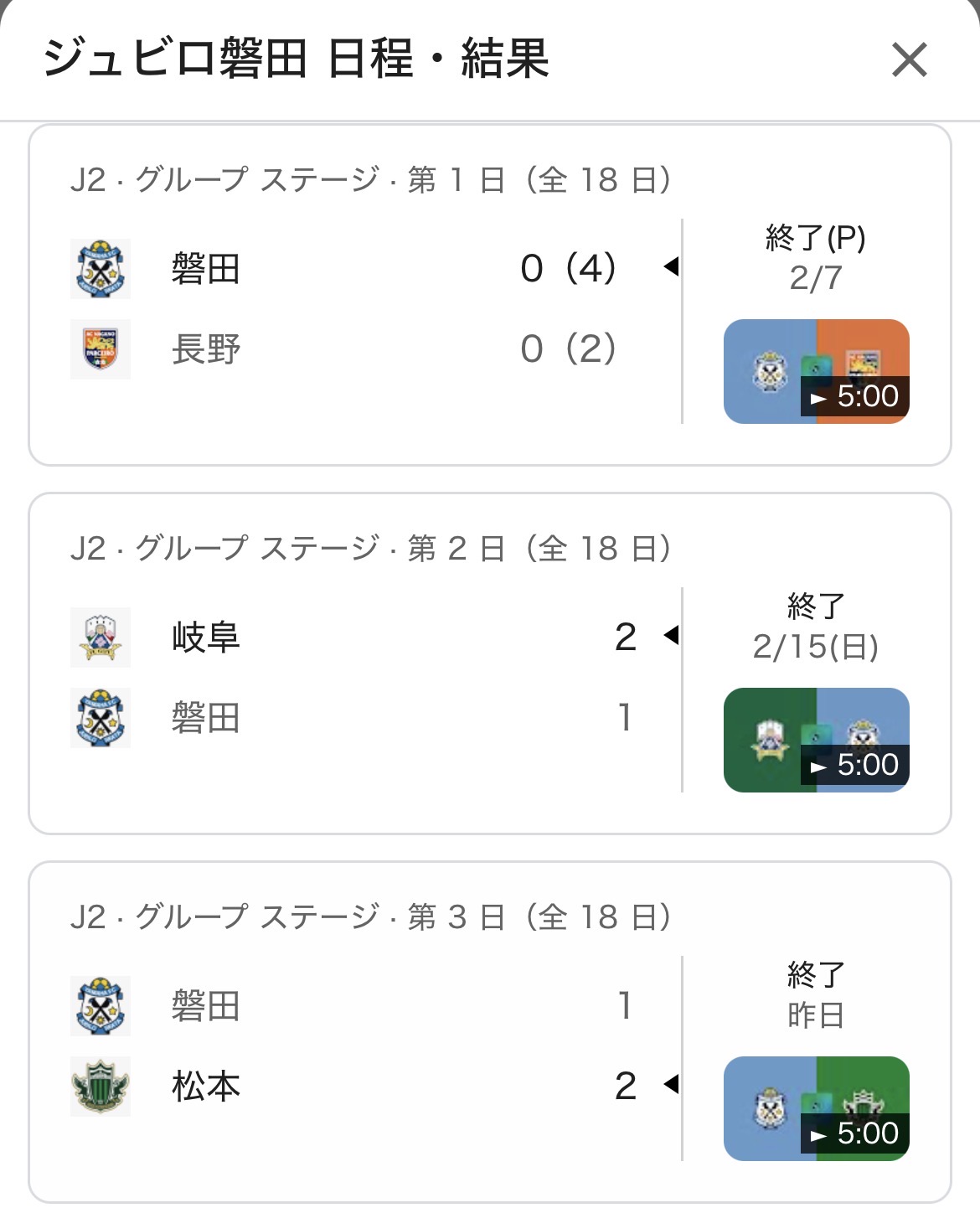Screen dimensions: 980x1208
Task: Open the 第 3 日 round header
Action: pos(370,917)
